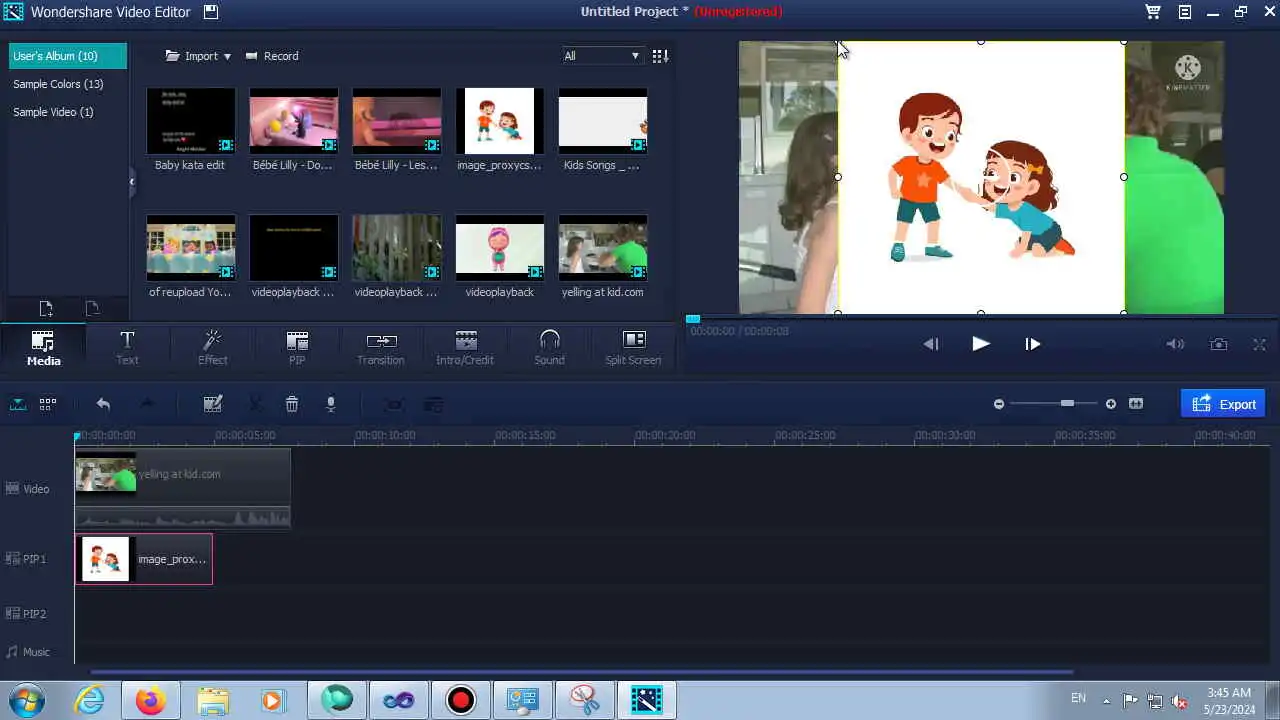Click the timeline playhead marker
Screen dimensions: 1280x720
(77, 436)
